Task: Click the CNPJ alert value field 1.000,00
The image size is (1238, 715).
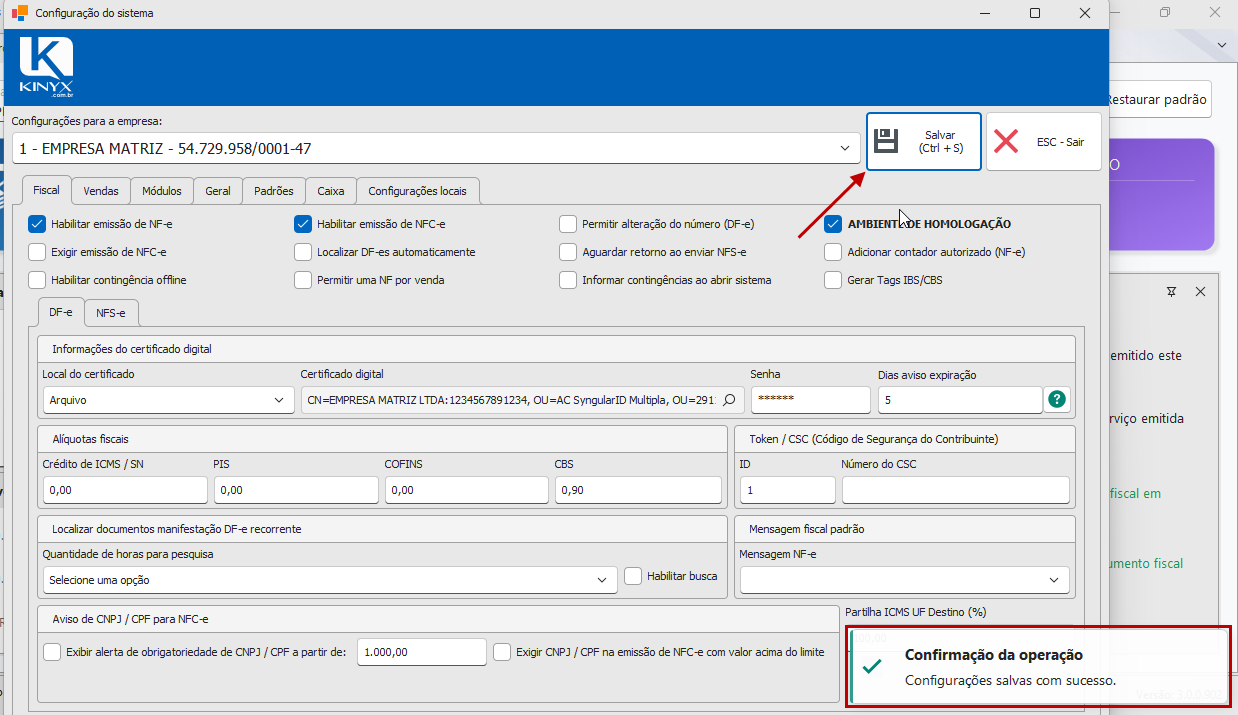Action: pos(421,652)
